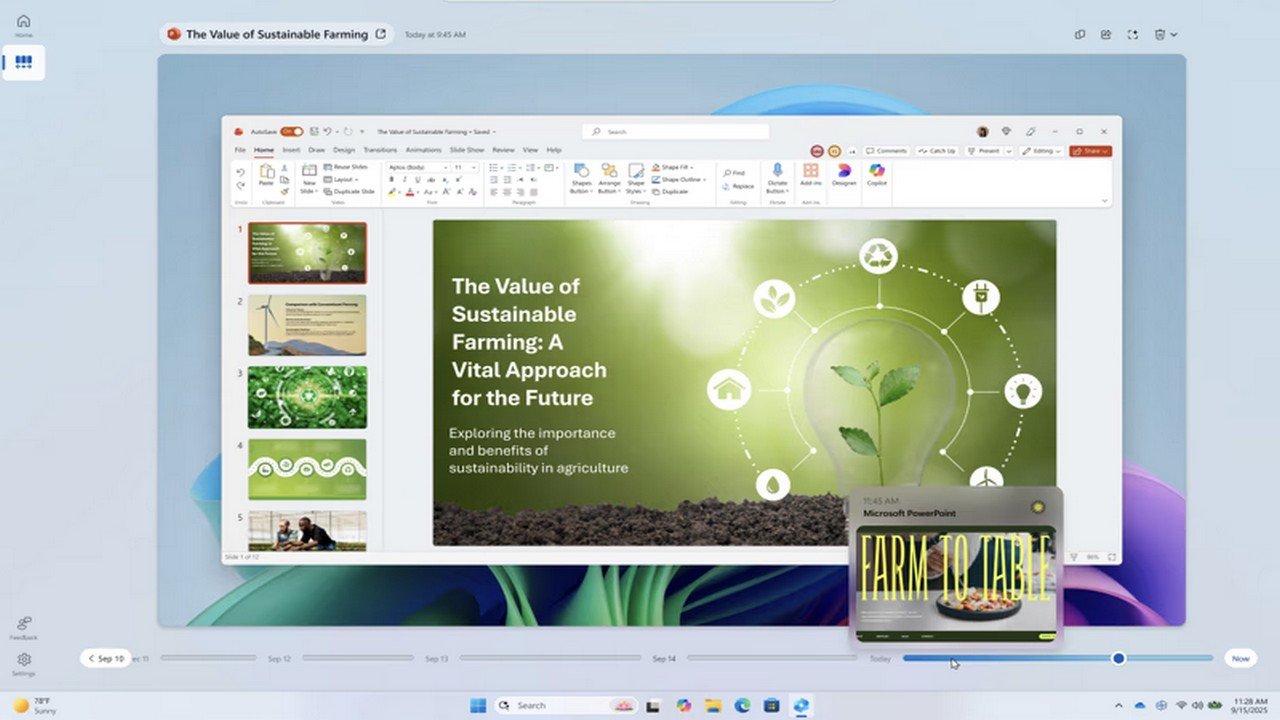Go back to Sep 10 on timeline

pos(105,658)
